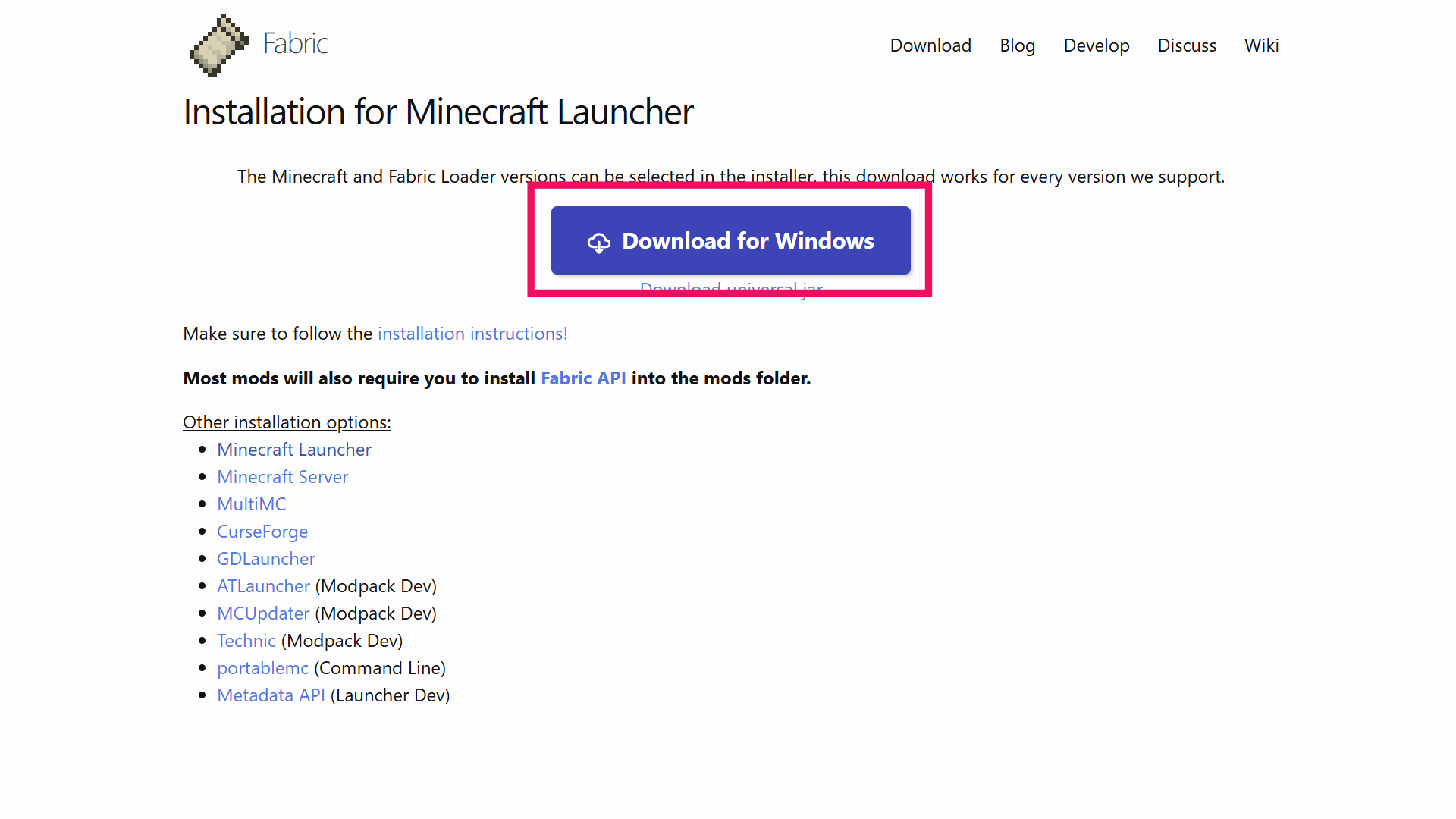
Task: Open the installation instructions link
Action: coord(472,334)
